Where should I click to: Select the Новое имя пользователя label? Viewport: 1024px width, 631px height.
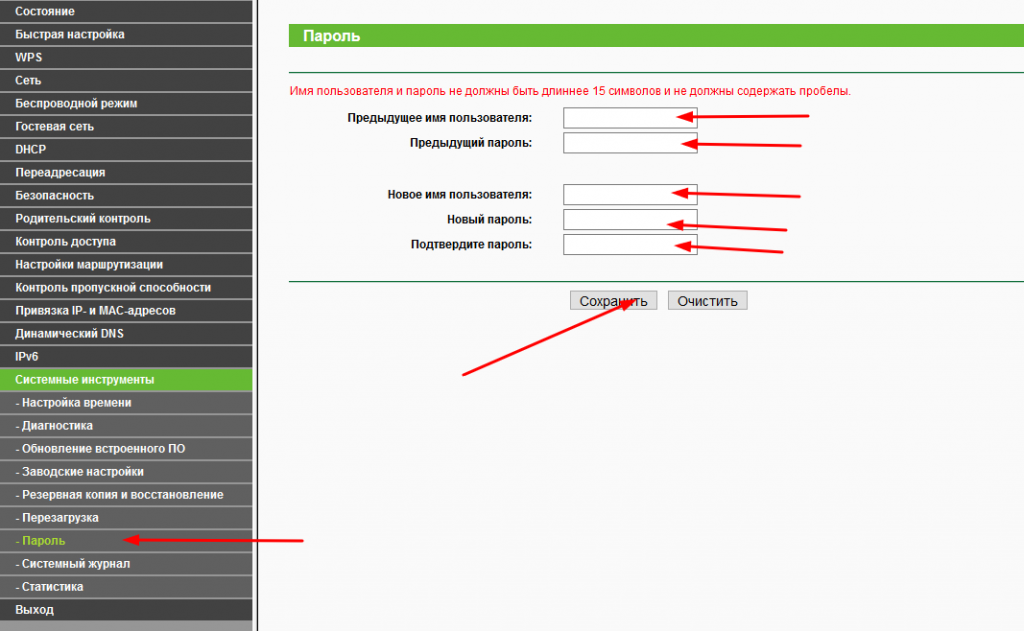[460, 195]
